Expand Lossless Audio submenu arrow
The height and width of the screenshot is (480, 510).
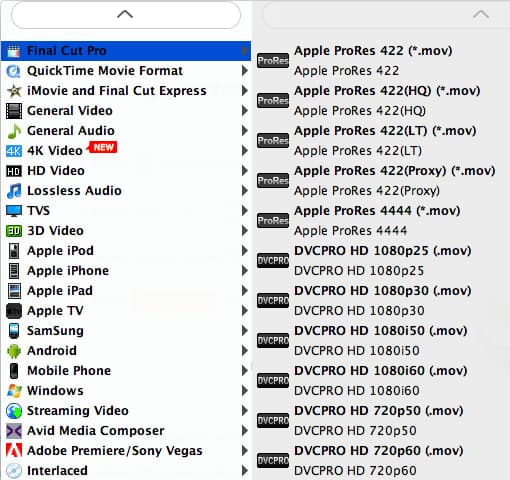coord(245,191)
